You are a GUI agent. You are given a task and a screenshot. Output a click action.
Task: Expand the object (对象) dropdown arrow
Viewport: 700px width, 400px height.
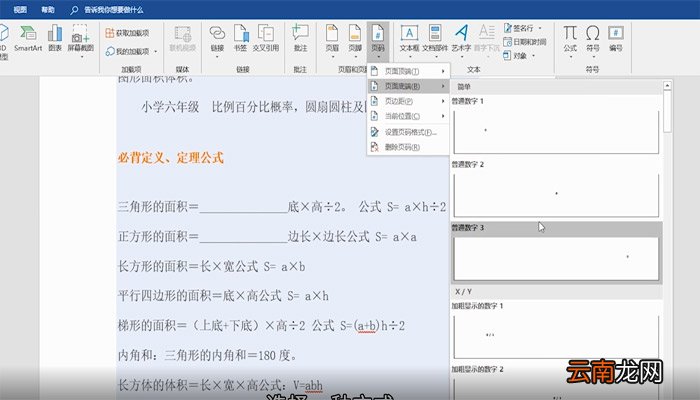[x=533, y=56]
